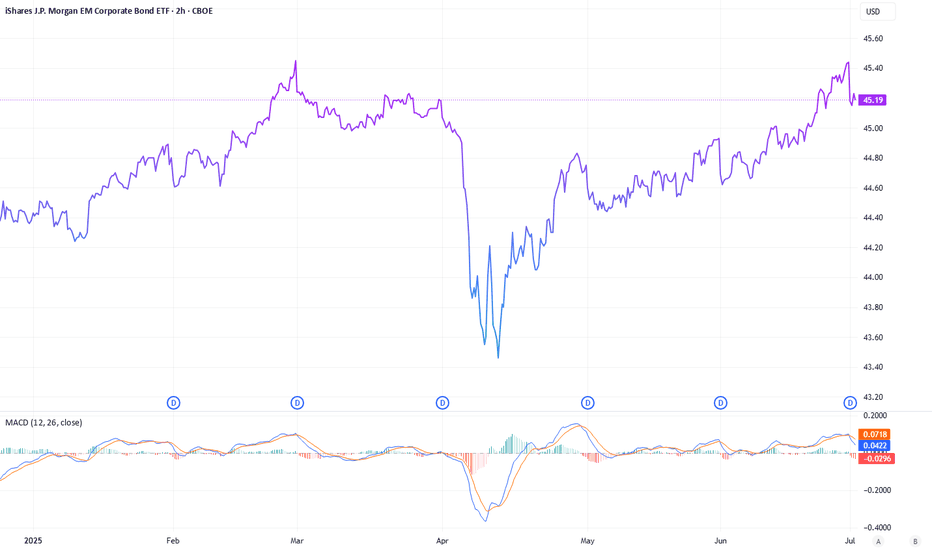
Task: Click the May label on time axis
Action: click(x=587, y=540)
